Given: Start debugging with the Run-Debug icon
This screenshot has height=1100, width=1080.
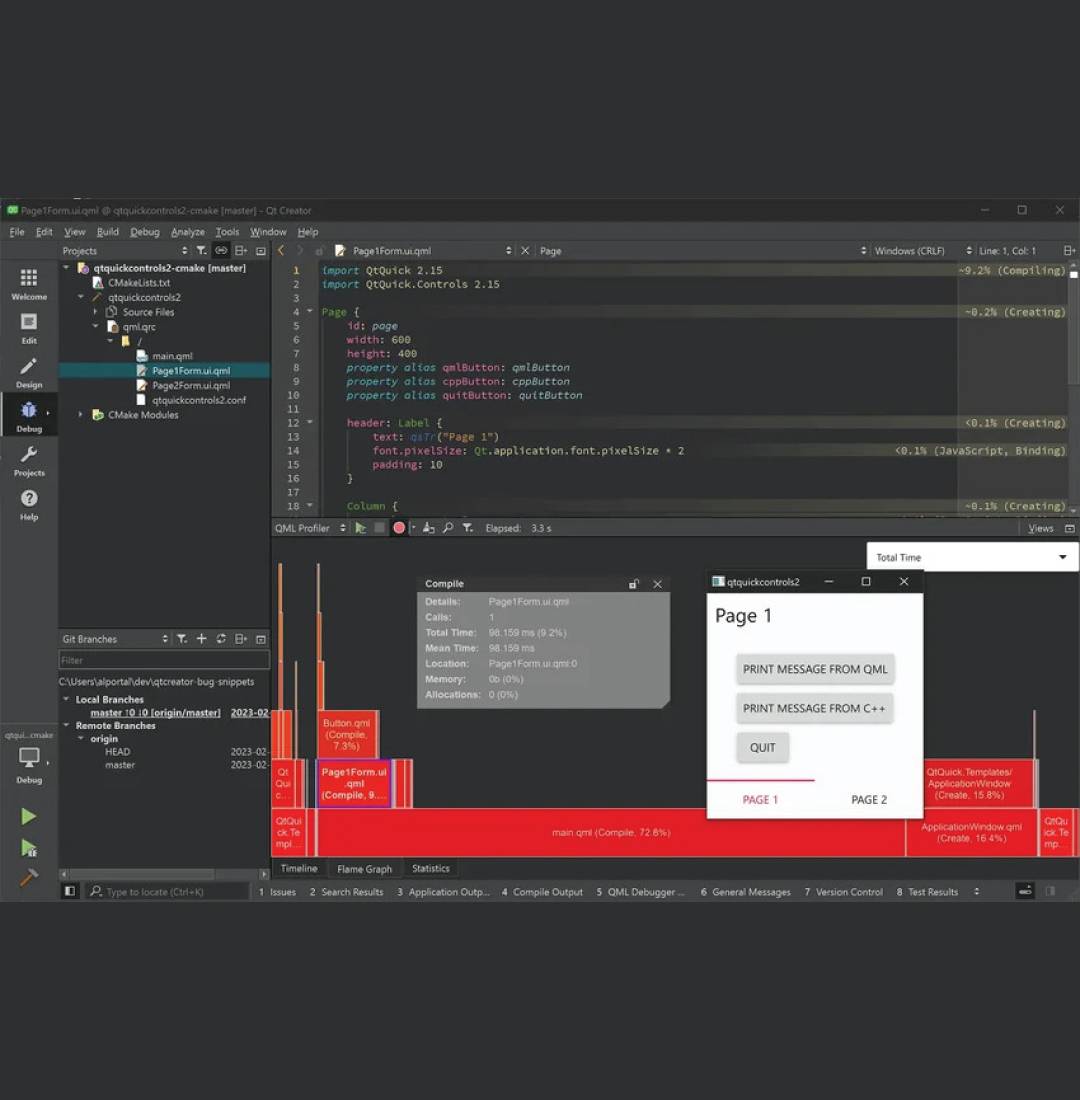Looking at the screenshot, I should 28,847.
